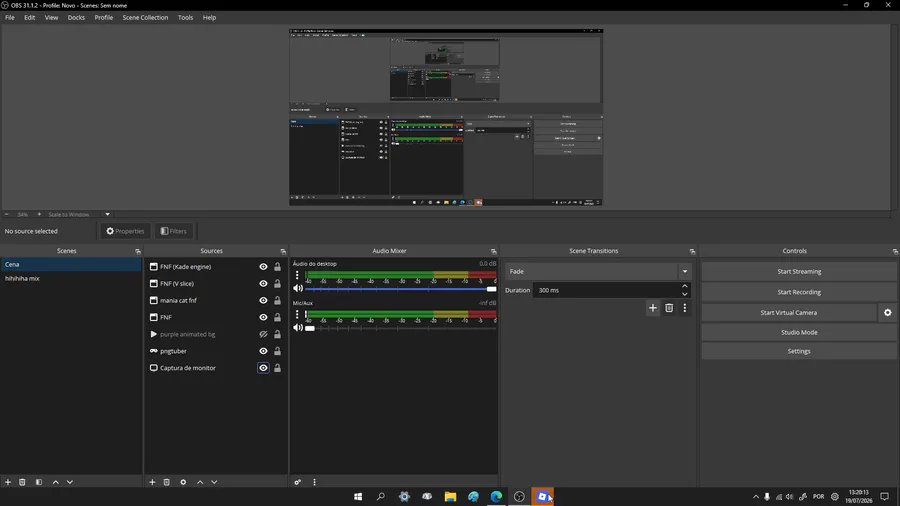This screenshot has width=900, height=506.
Task: Open source Filters button
Action: [x=174, y=231]
